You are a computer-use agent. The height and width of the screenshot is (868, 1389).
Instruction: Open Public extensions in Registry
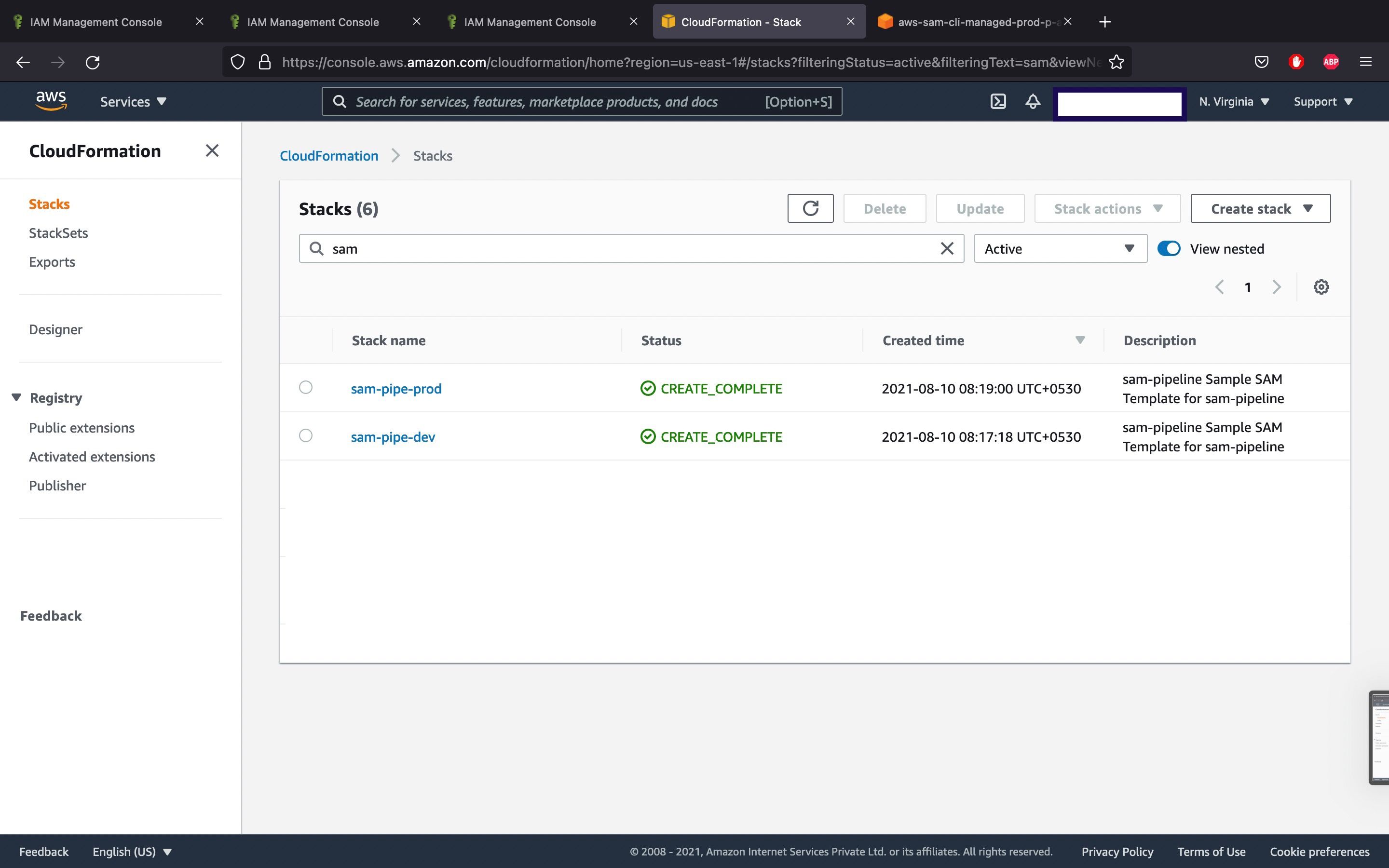(x=82, y=428)
